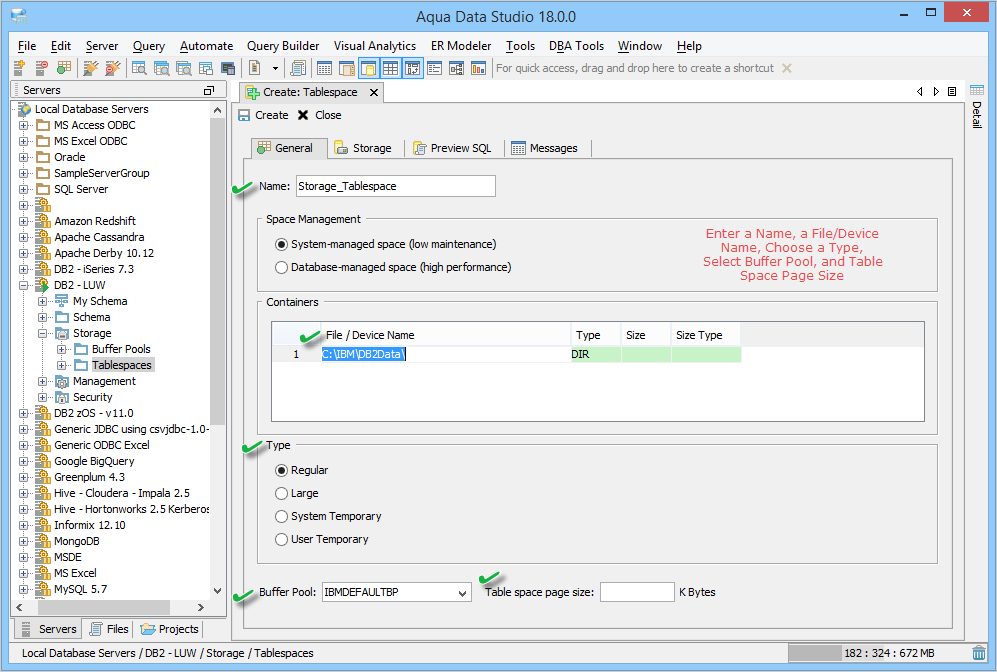Switch to the Files panel tab
The width and height of the screenshot is (997, 672).
click(x=109, y=629)
